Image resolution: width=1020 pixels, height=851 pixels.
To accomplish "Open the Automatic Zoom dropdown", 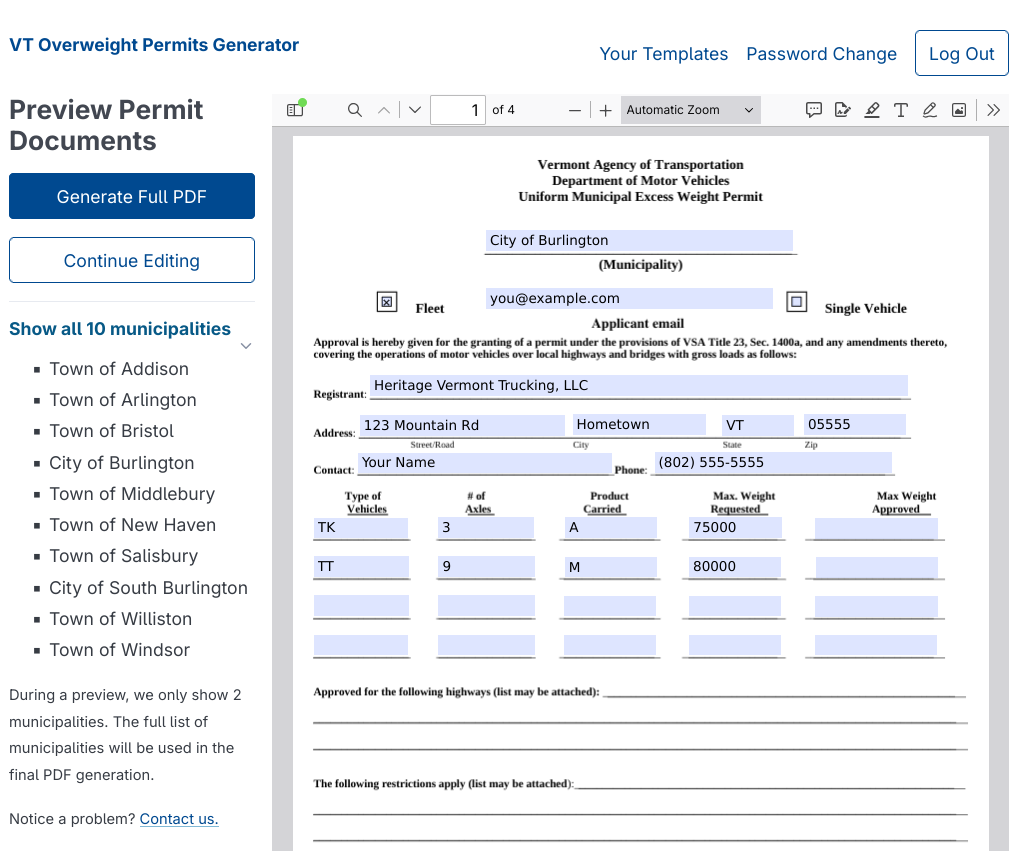I will coord(690,110).
